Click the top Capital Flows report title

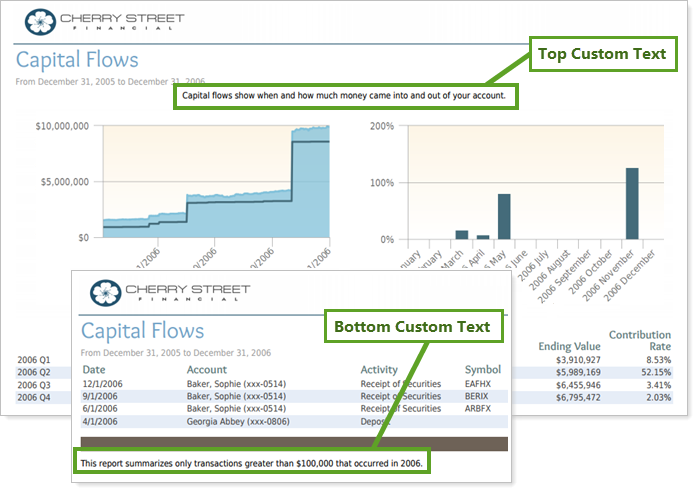tap(77, 61)
